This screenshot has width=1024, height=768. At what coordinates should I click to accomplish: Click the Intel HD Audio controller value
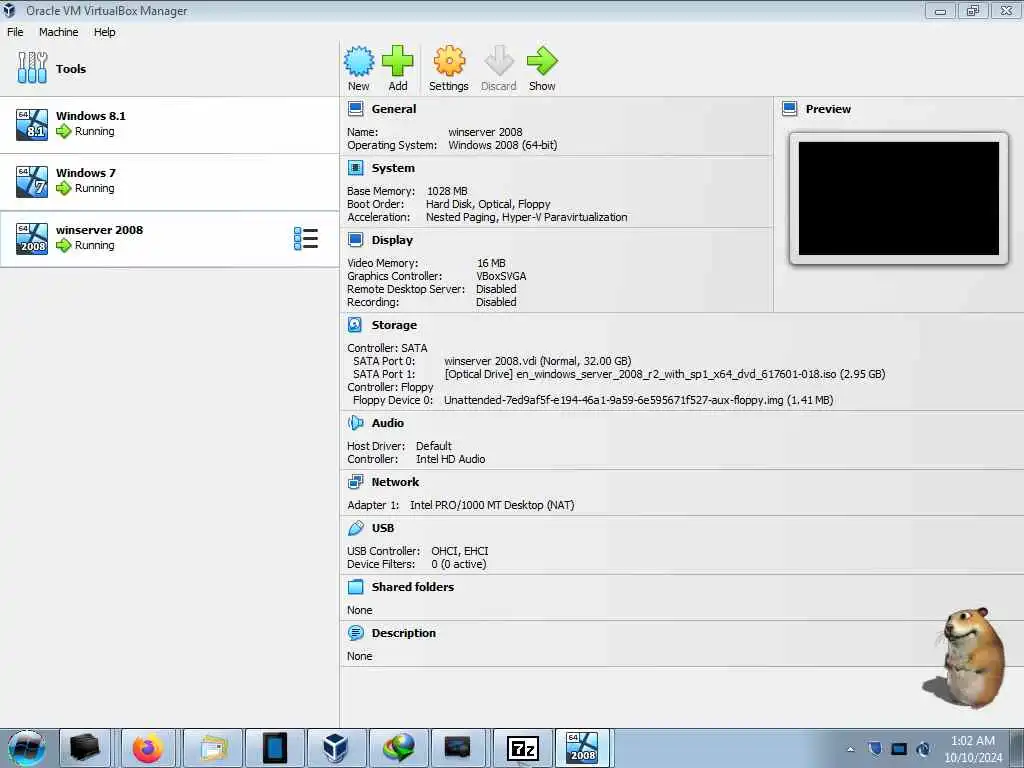click(x=451, y=459)
